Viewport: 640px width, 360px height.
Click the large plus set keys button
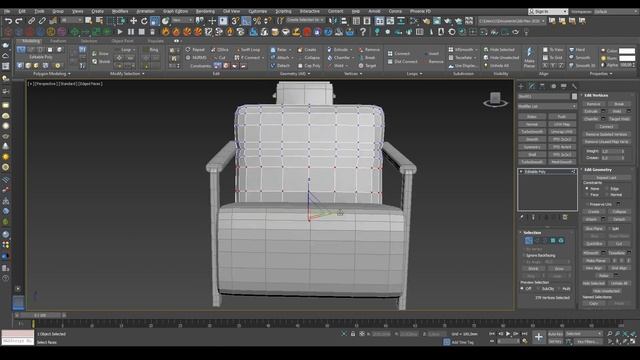pyautogui.click(x=539, y=337)
